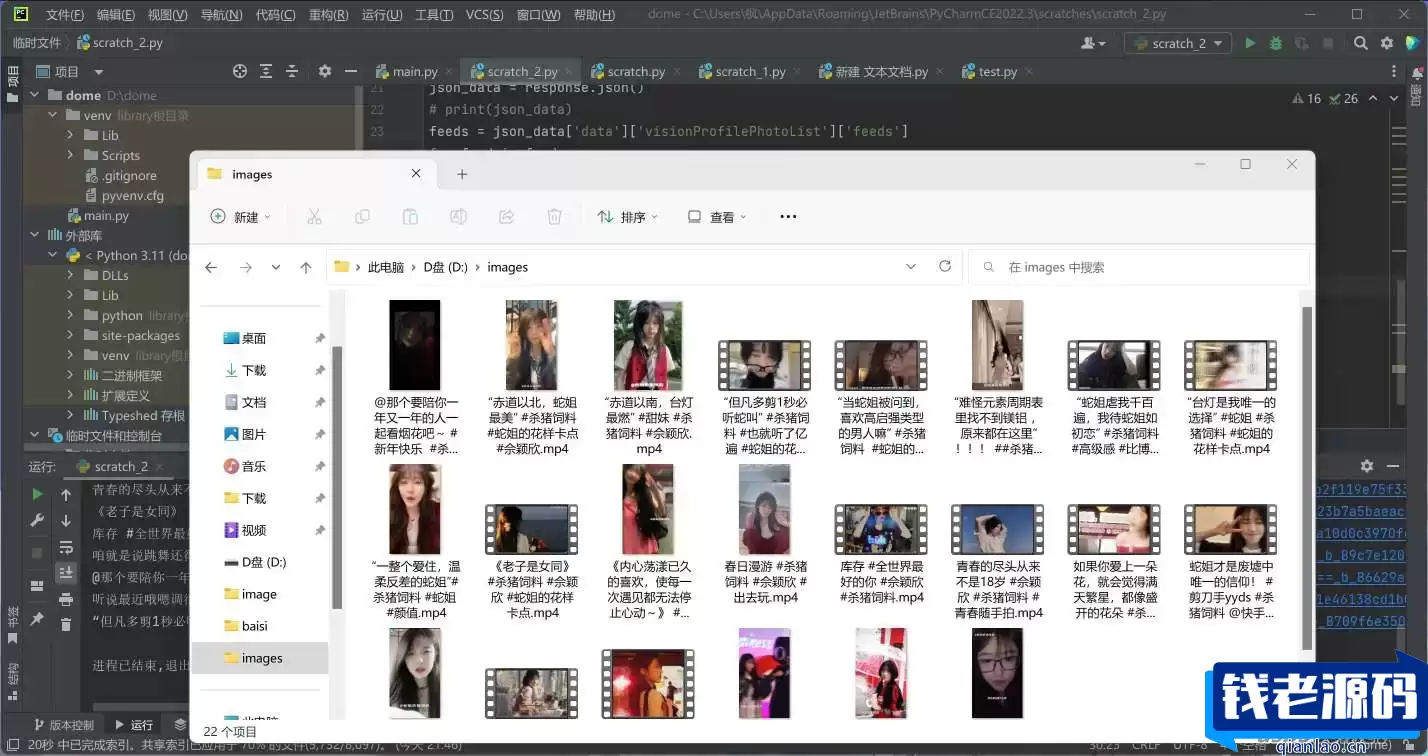This screenshot has width=1428, height=756.
Task: Run scratch_2 with the green run icon
Action: pos(1250,43)
